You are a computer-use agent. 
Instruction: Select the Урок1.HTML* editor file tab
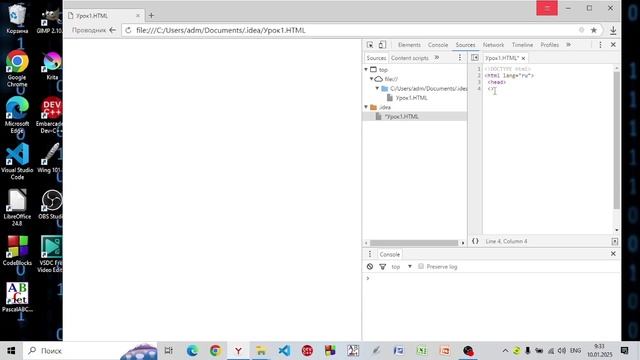click(x=502, y=58)
